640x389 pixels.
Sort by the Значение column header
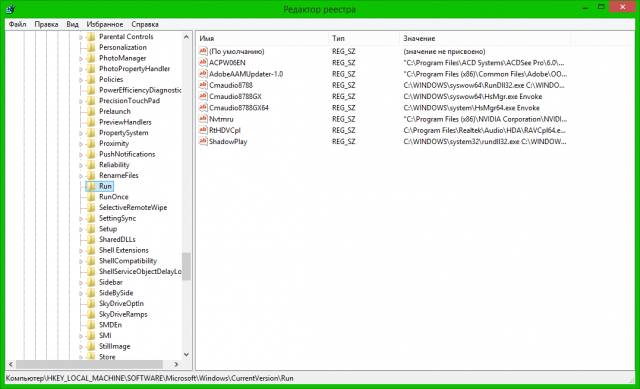[485, 38]
